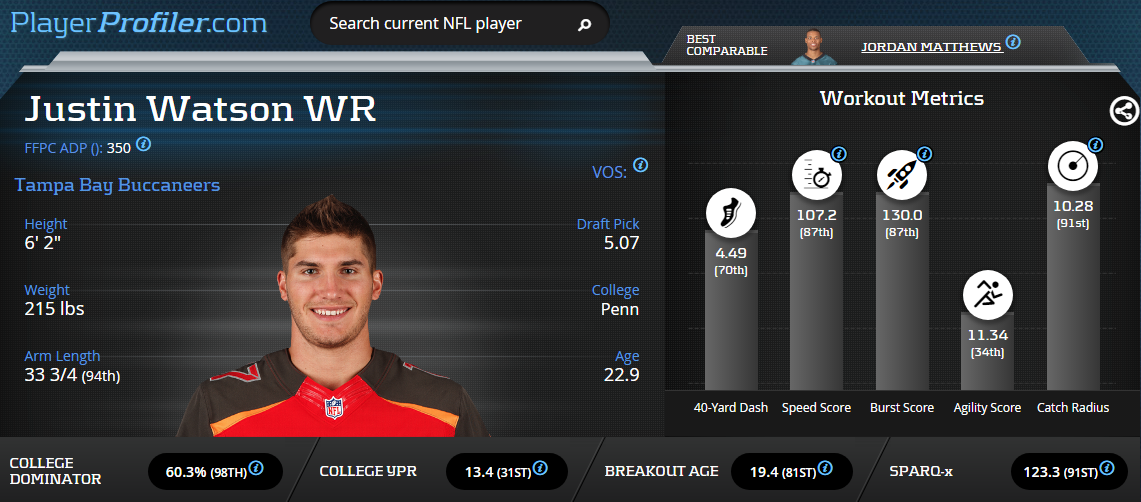
Task: Click the Burst Score rocket icon
Action: click(902, 175)
